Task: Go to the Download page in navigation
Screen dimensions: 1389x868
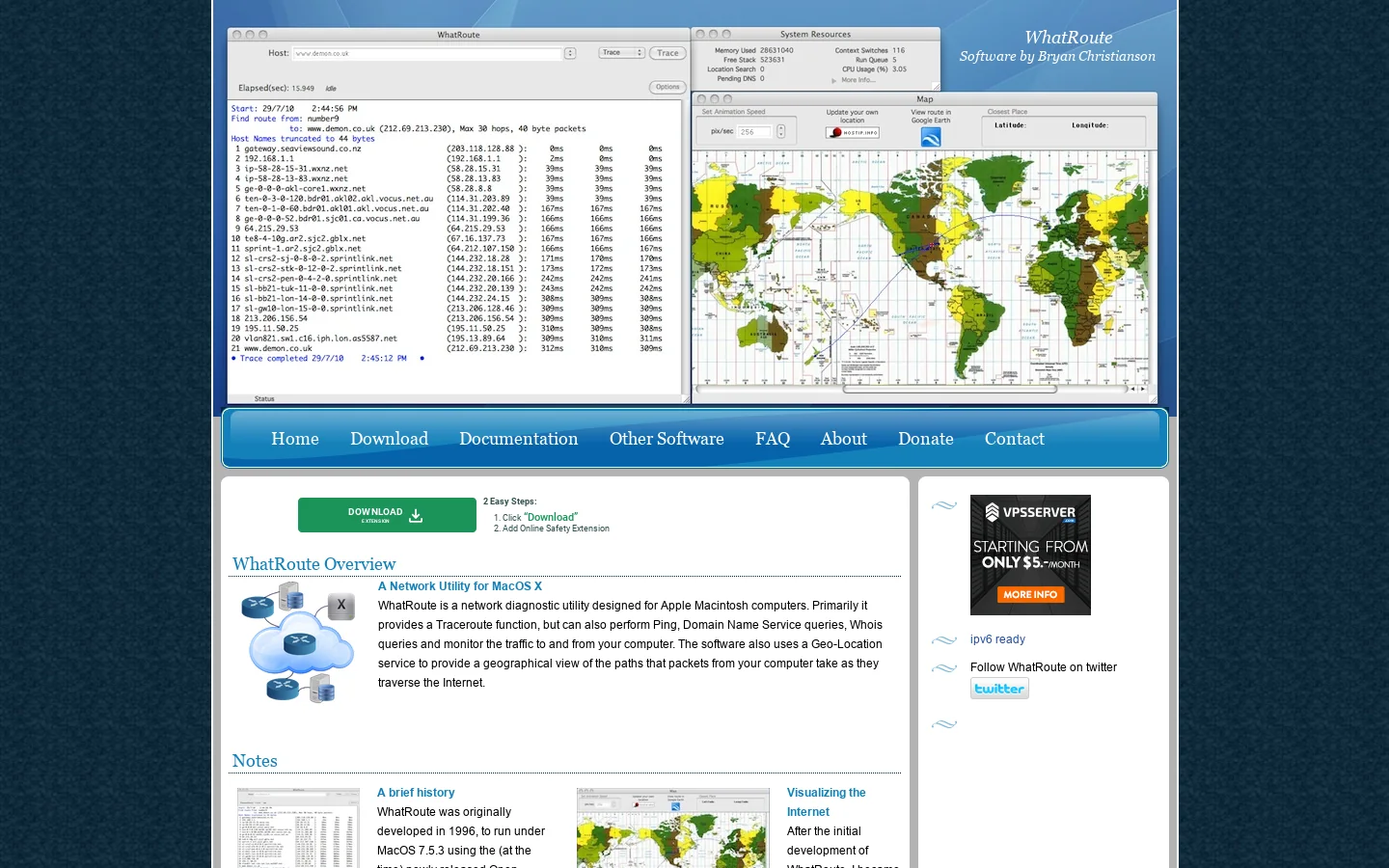Action: [389, 439]
